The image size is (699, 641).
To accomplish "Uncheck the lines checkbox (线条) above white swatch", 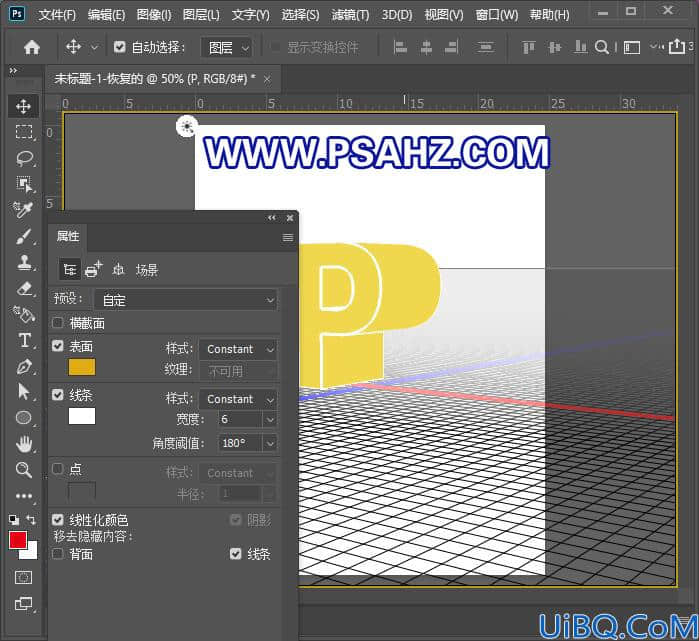I will pos(58,394).
